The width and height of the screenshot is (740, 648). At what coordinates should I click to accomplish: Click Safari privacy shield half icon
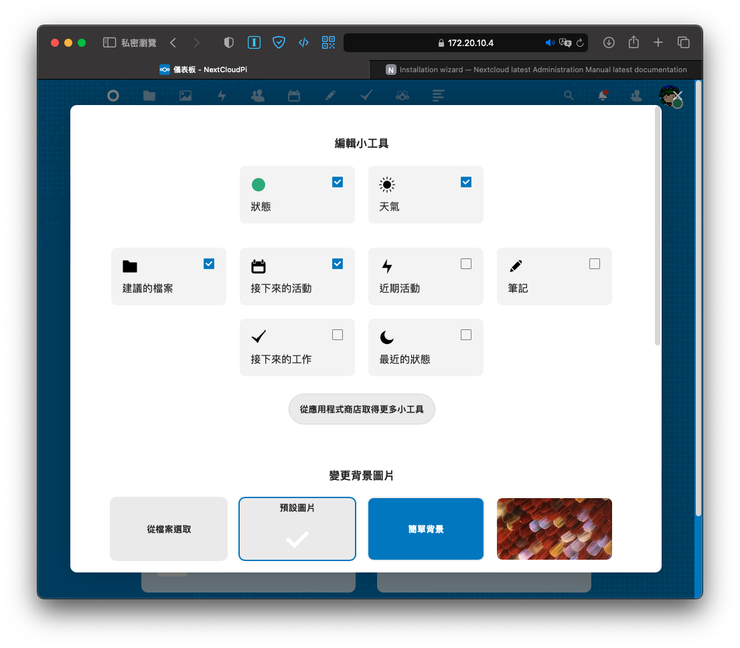click(x=229, y=42)
